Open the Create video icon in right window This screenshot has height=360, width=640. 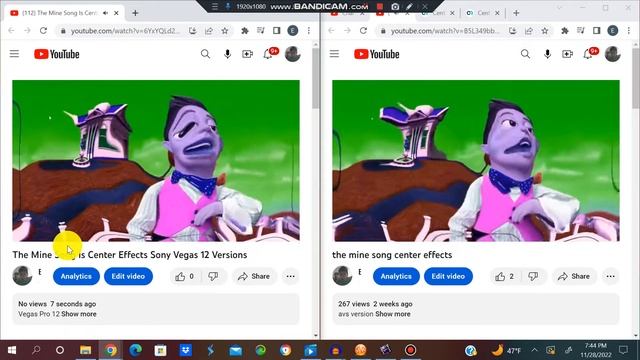[567, 54]
